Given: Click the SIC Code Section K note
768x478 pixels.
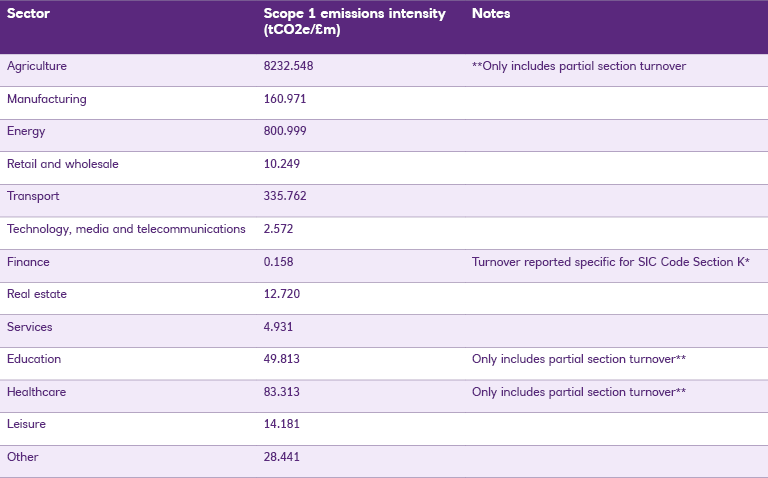Looking at the screenshot, I should [611, 262].
